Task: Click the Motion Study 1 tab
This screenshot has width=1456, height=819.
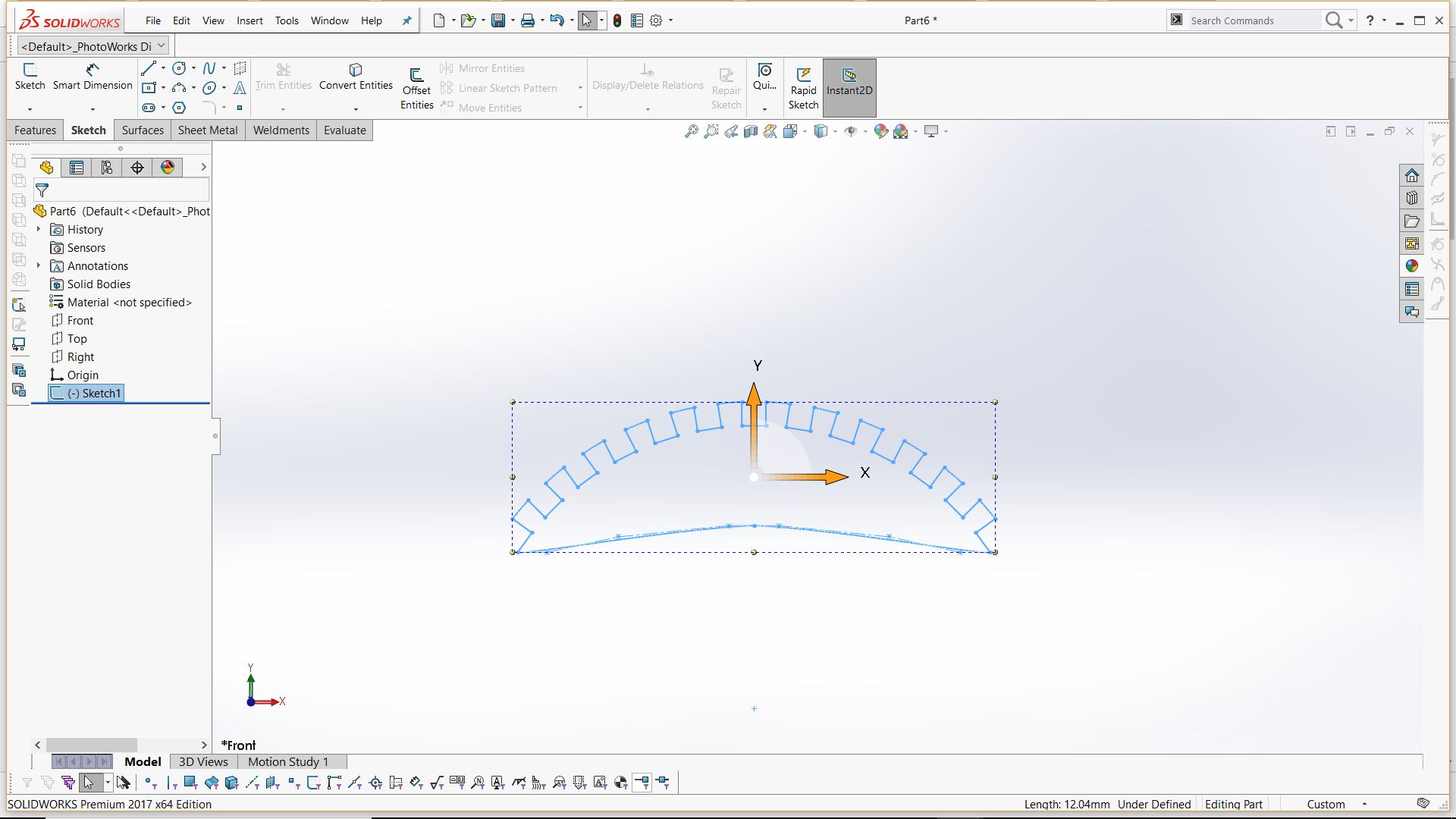Action: pyautogui.click(x=288, y=761)
